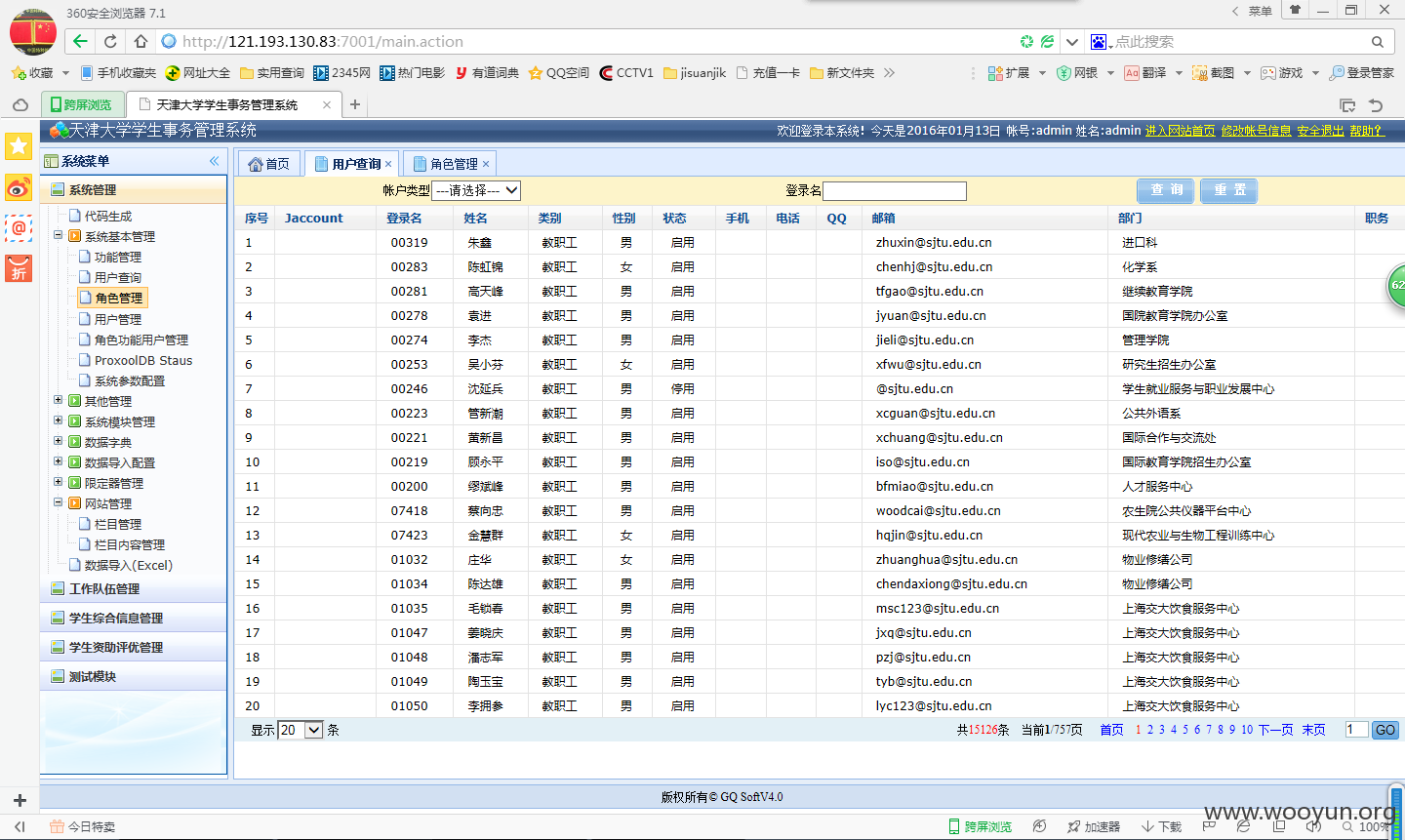
Task: Switch to 首页 tab
Action: point(269,164)
